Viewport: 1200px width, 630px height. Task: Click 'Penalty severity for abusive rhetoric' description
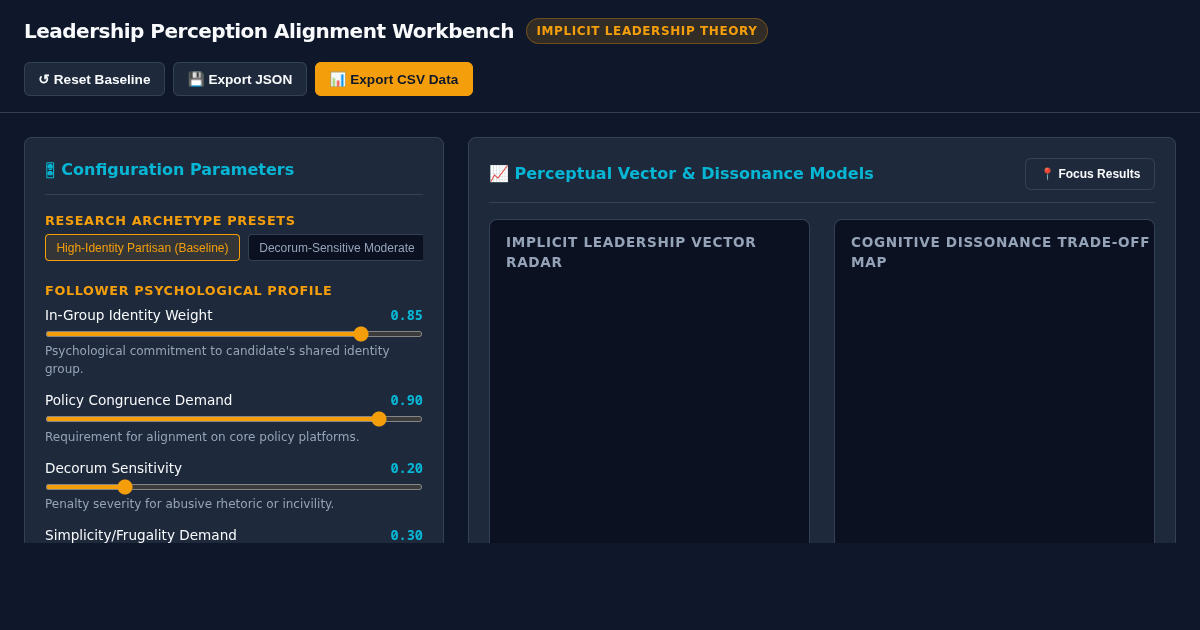point(190,504)
